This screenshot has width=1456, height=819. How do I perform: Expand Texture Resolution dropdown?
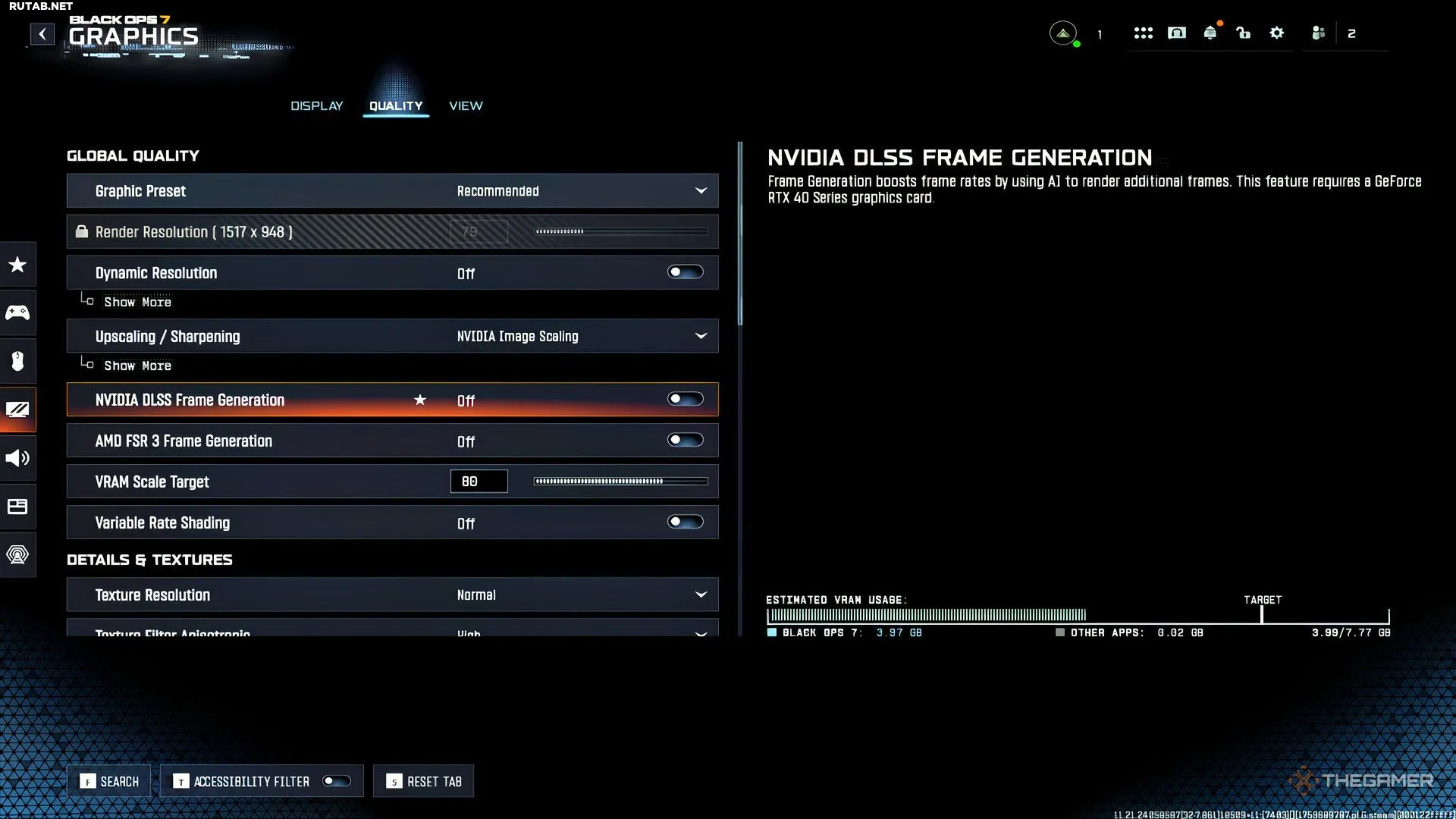(x=701, y=595)
